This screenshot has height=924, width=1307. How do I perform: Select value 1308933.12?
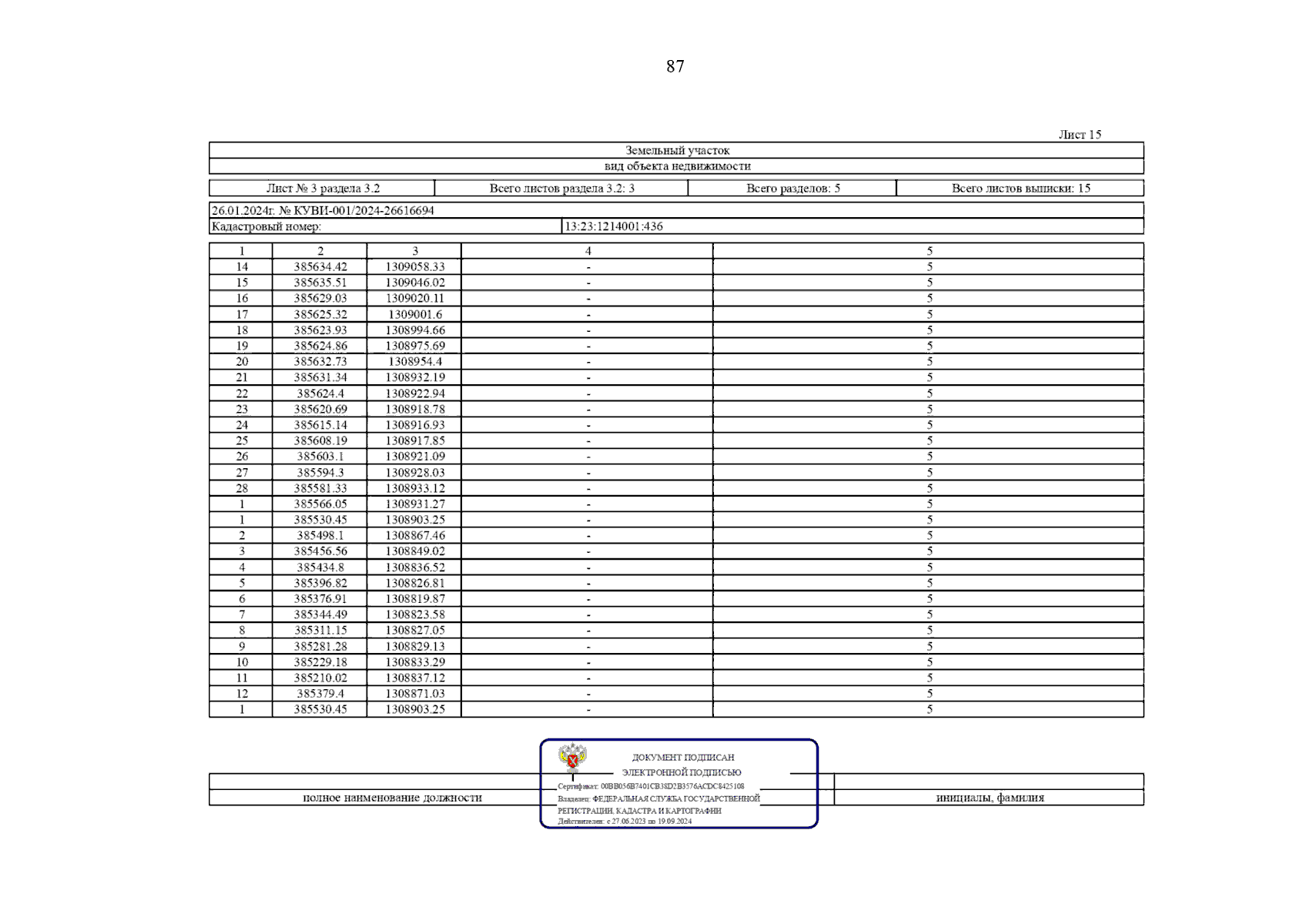coord(415,488)
